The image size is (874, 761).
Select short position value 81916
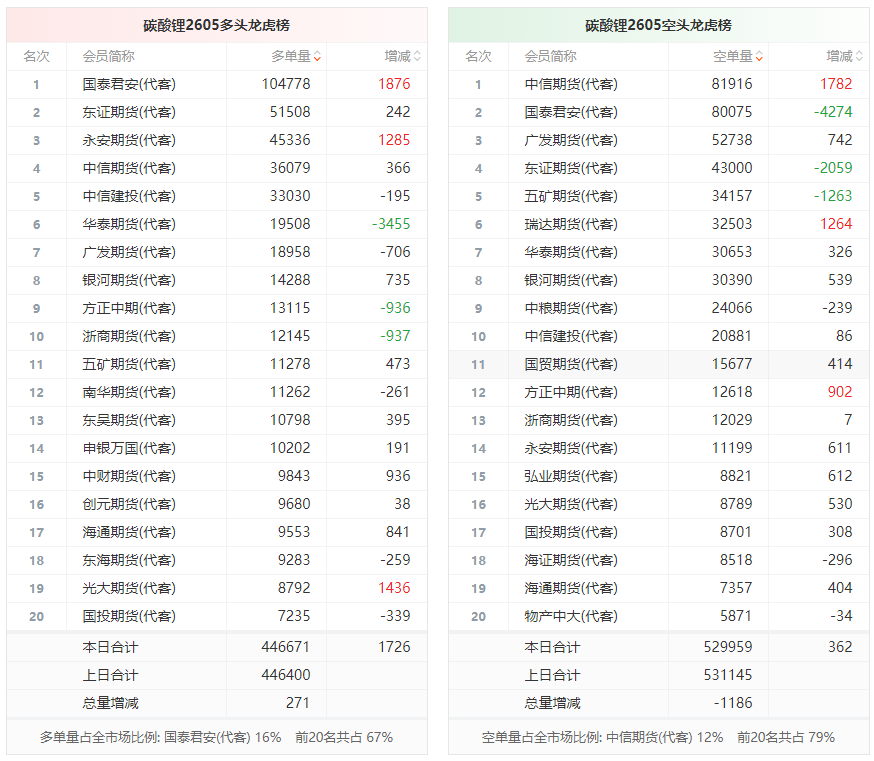point(732,84)
